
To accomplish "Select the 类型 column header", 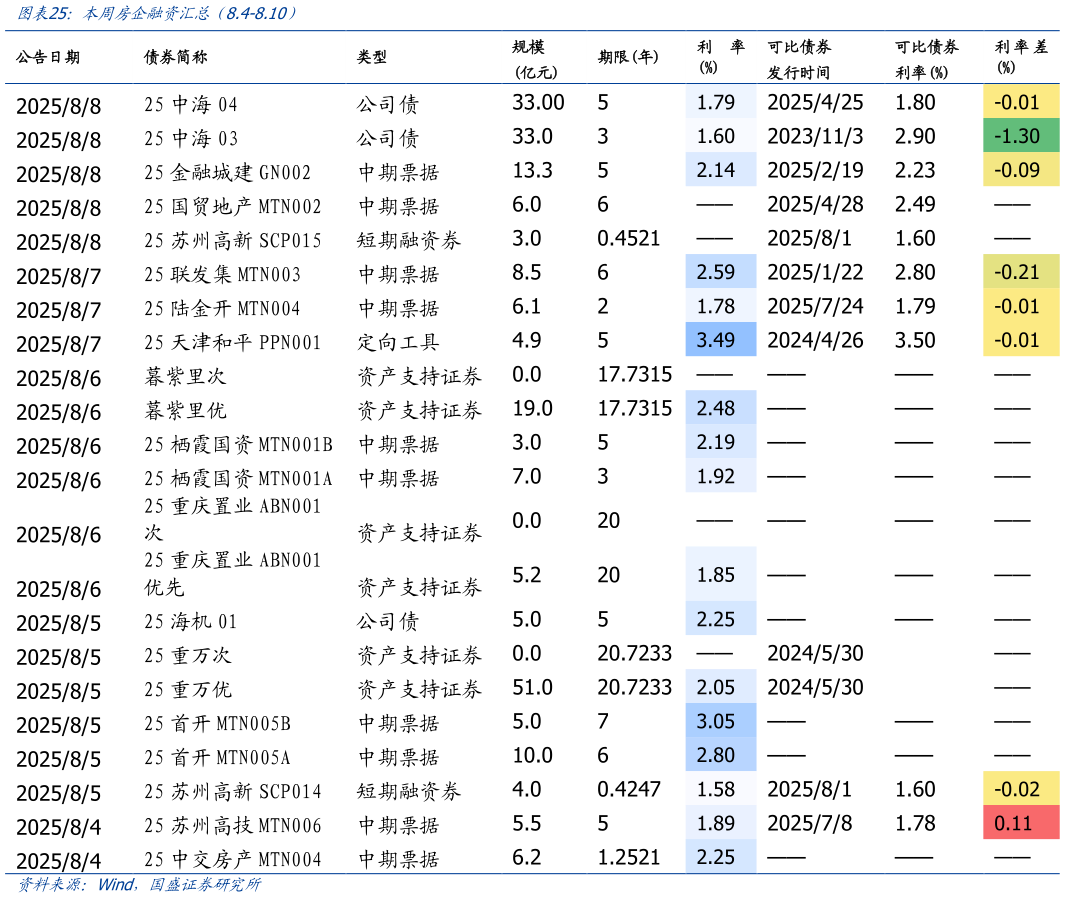I will pyautogui.click(x=372, y=57).
